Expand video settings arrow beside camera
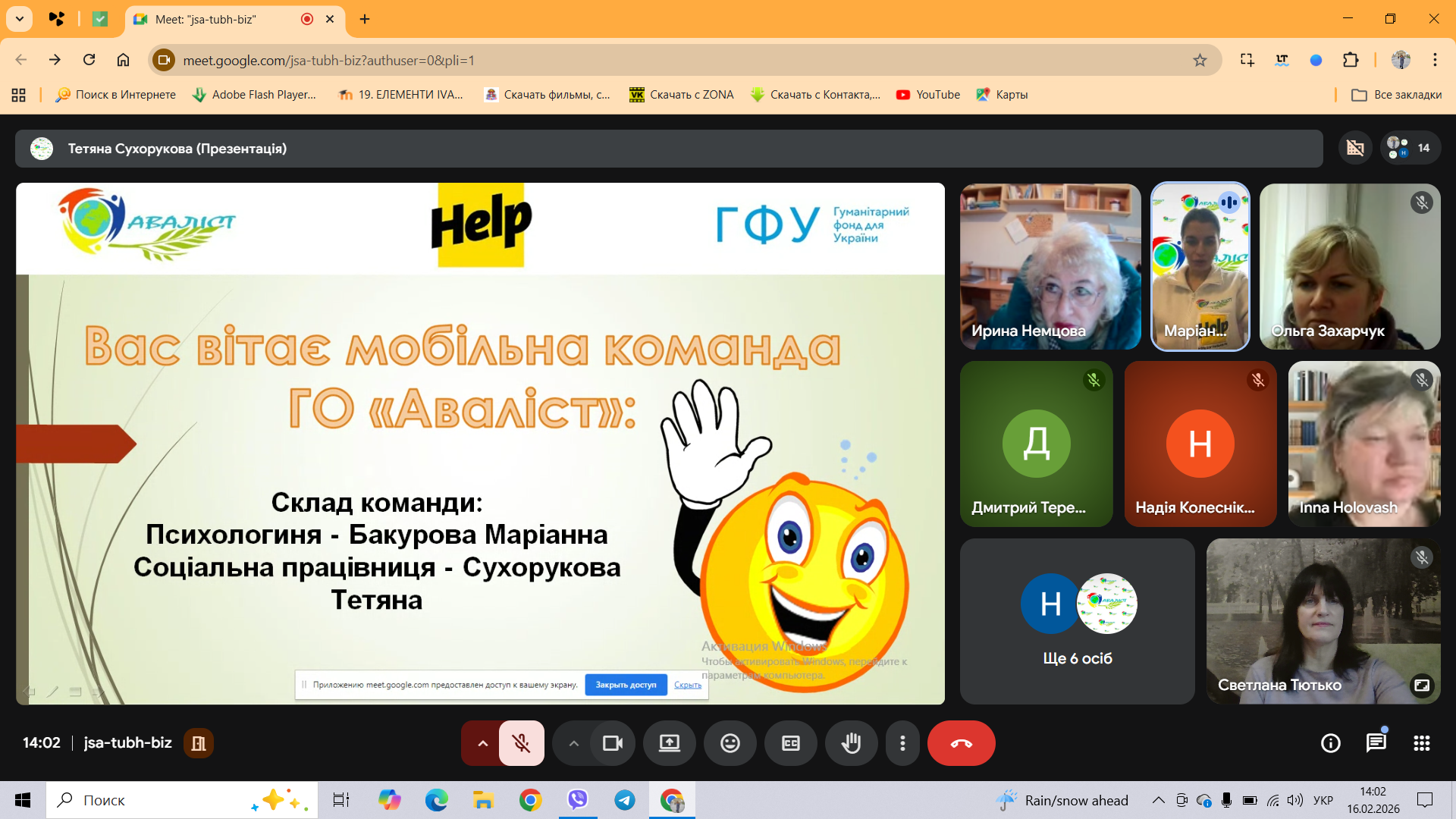This screenshot has width=1456, height=819. (574, 743)
